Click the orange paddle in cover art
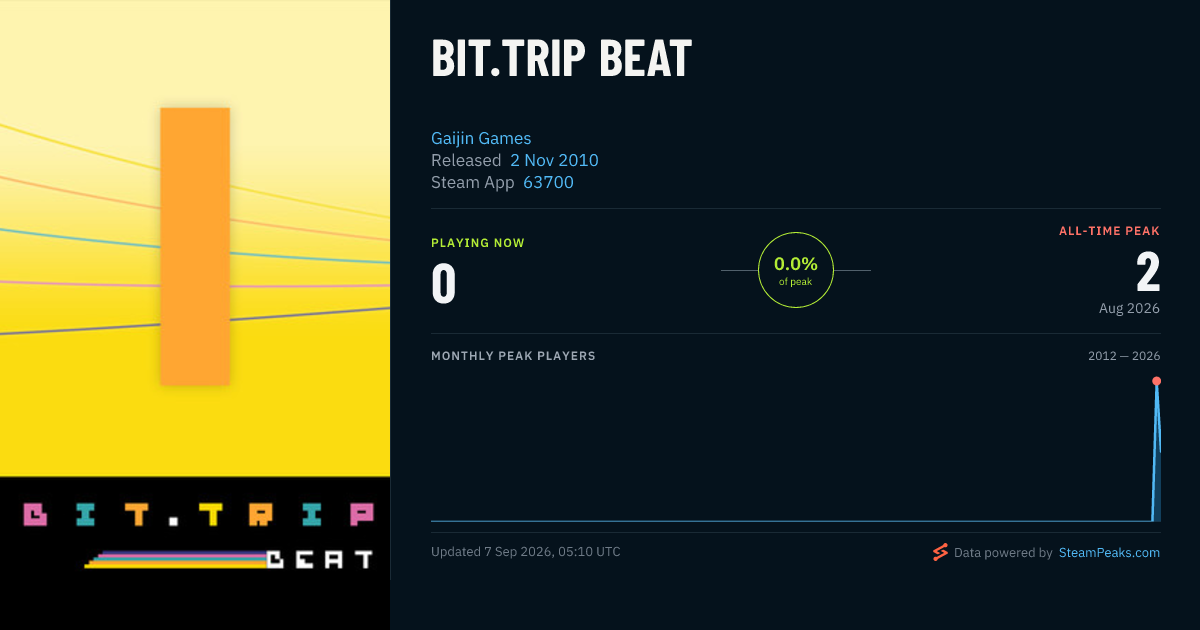1200x630 pixels. point(195,246)
